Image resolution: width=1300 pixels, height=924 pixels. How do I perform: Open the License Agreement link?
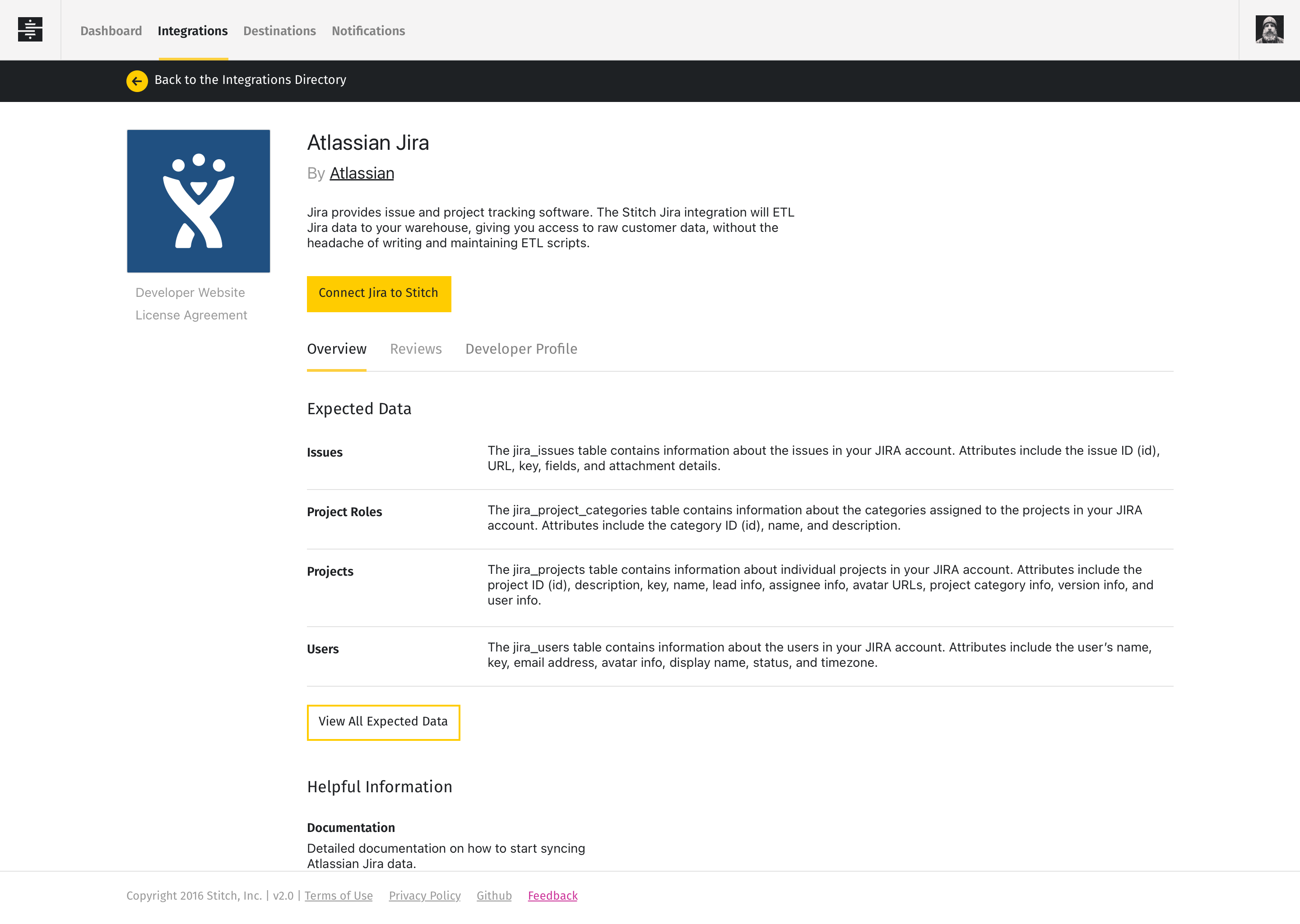click(191, 315)
